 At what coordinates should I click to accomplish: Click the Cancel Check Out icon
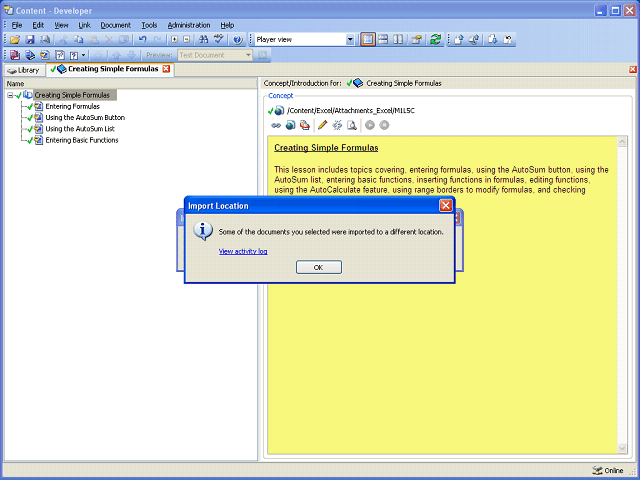click(508, 40)
